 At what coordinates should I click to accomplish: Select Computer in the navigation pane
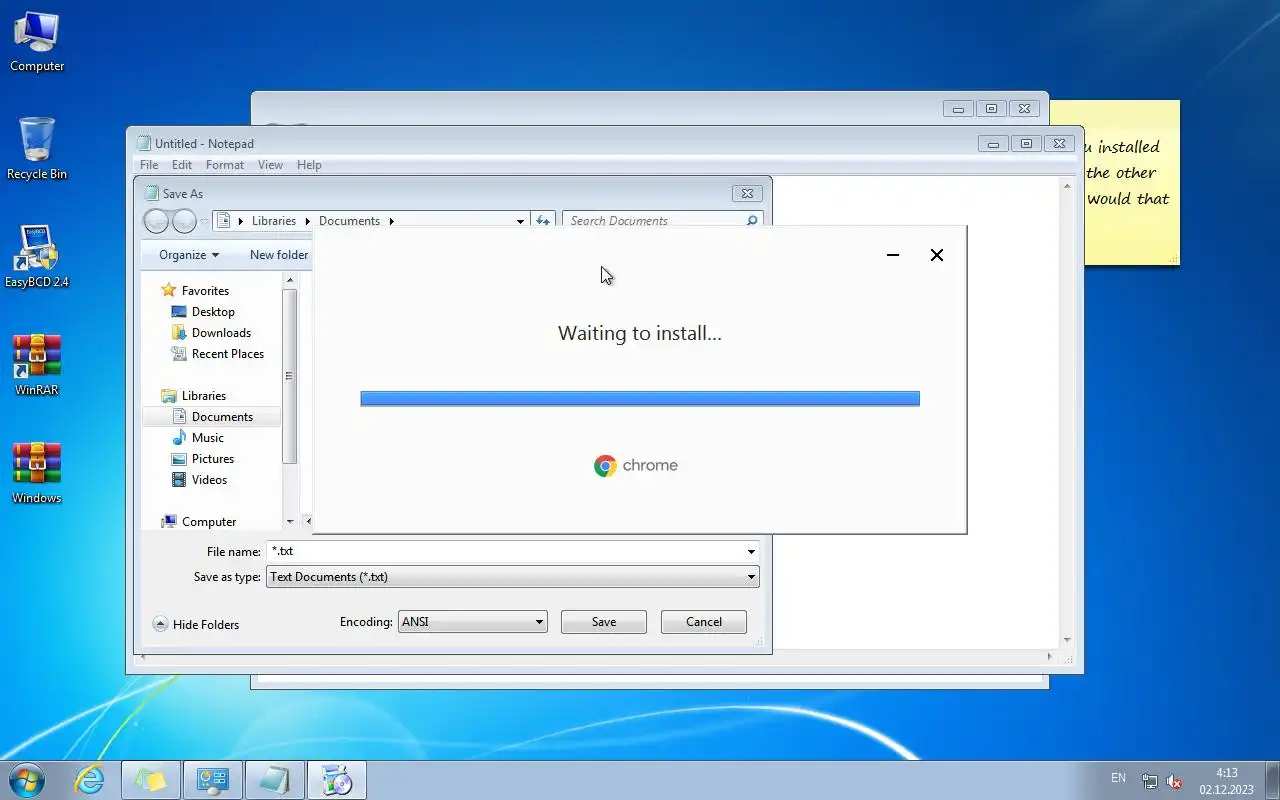(209, 522)
